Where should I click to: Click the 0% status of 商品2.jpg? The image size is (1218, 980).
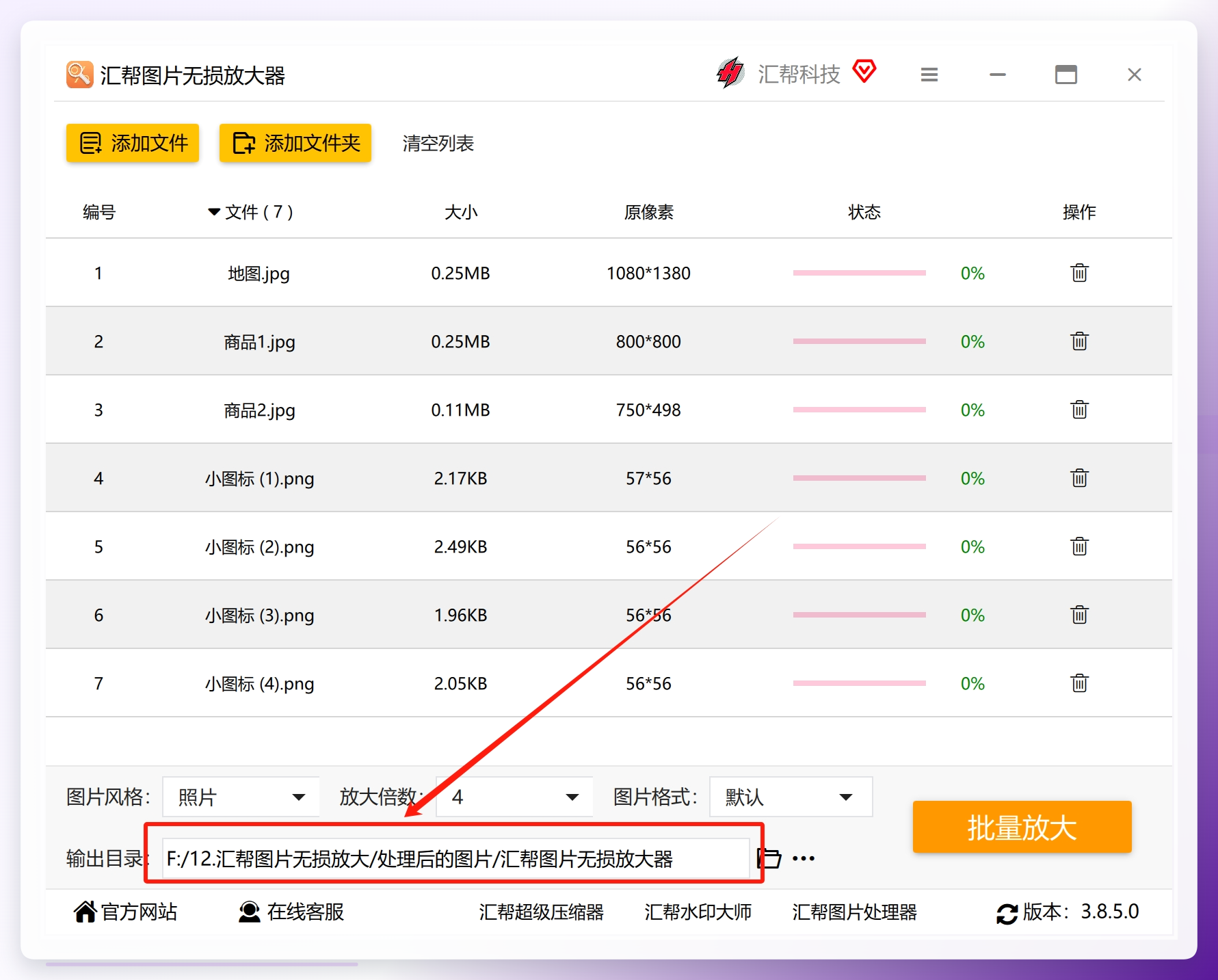coord(972,410)
